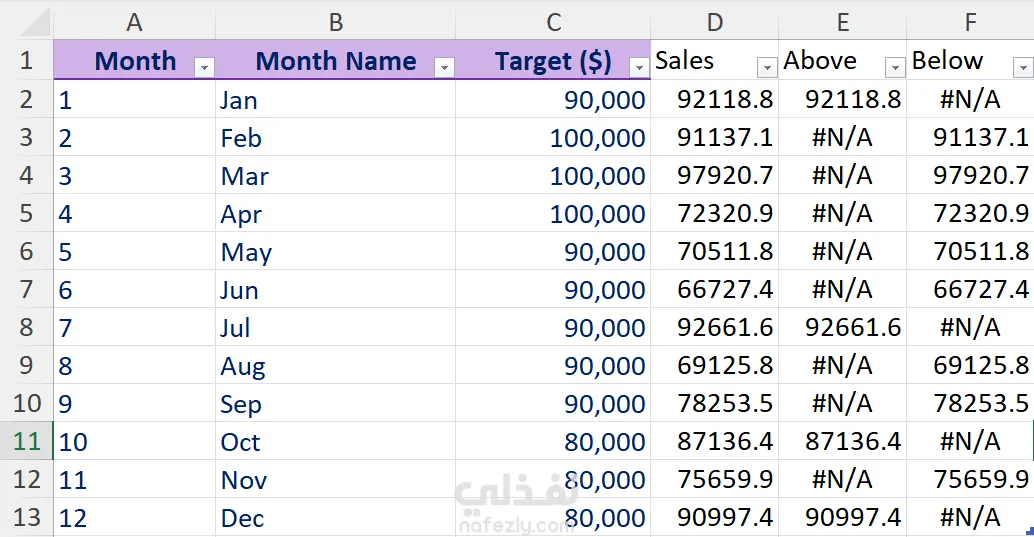Select row 2 header
The image size is (1034, 537).
(x=26, y=99)
